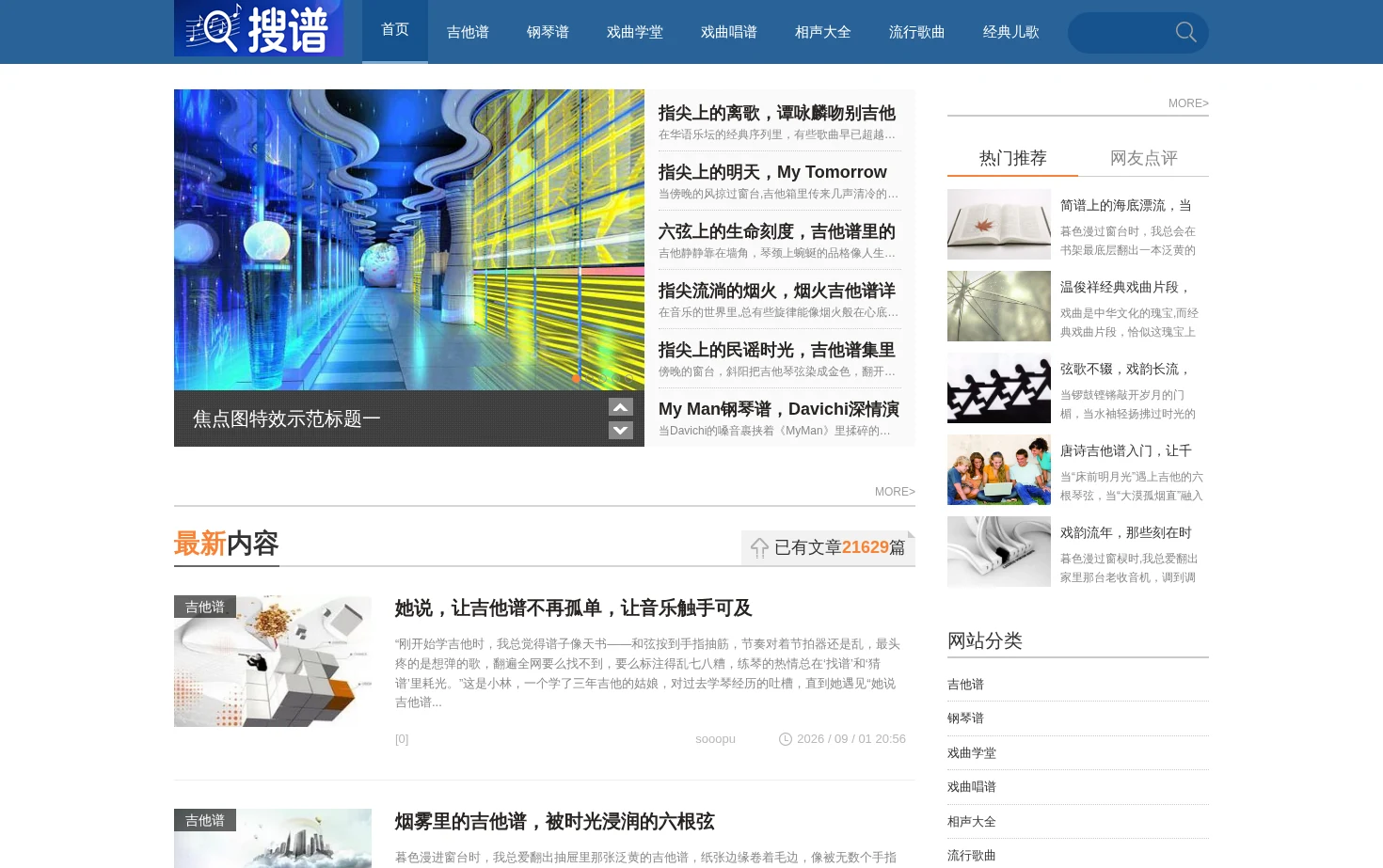Open the paper-people chain thumbnail
Image resolution: width=1383 pixels, height=868 pixels.
999,387
